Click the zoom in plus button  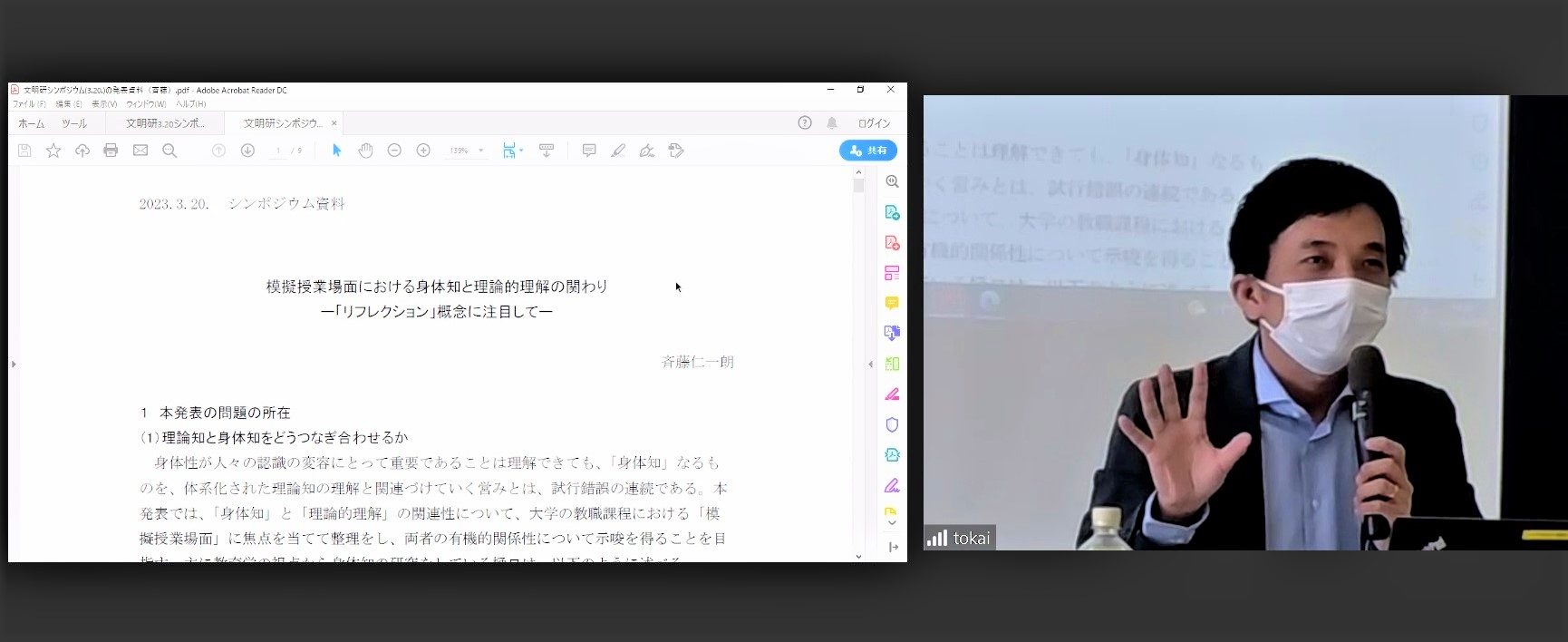(x=423, y=151)
